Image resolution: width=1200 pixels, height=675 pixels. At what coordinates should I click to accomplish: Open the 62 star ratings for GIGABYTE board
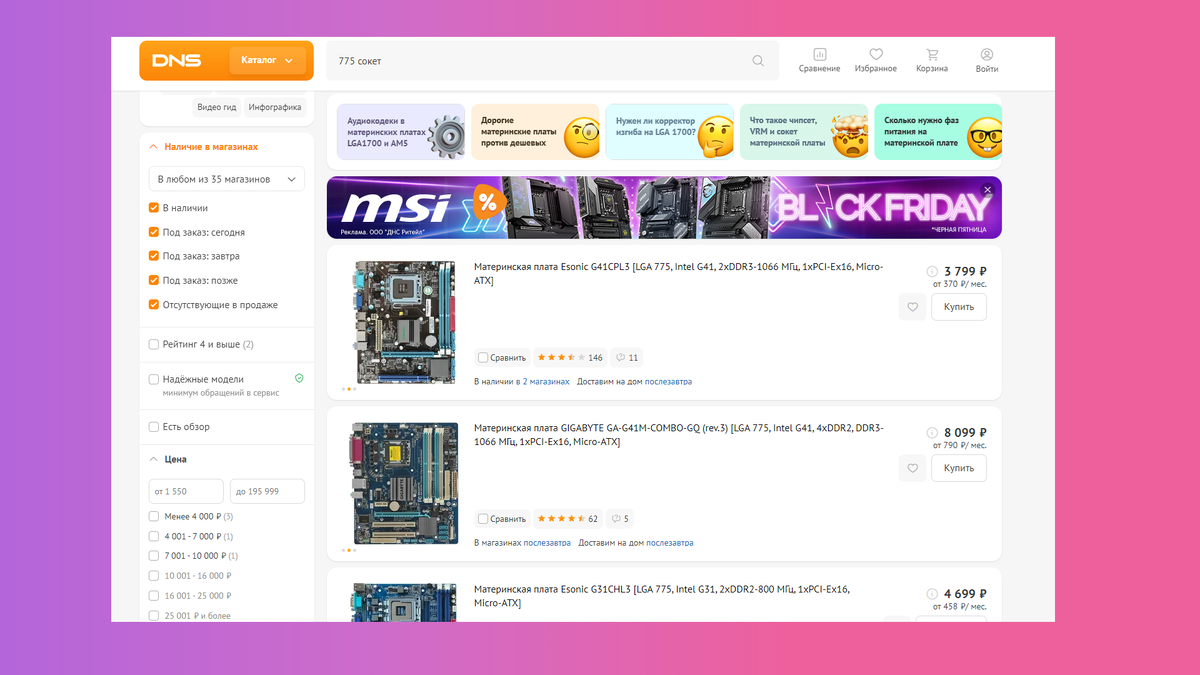(x=567, y=519)
